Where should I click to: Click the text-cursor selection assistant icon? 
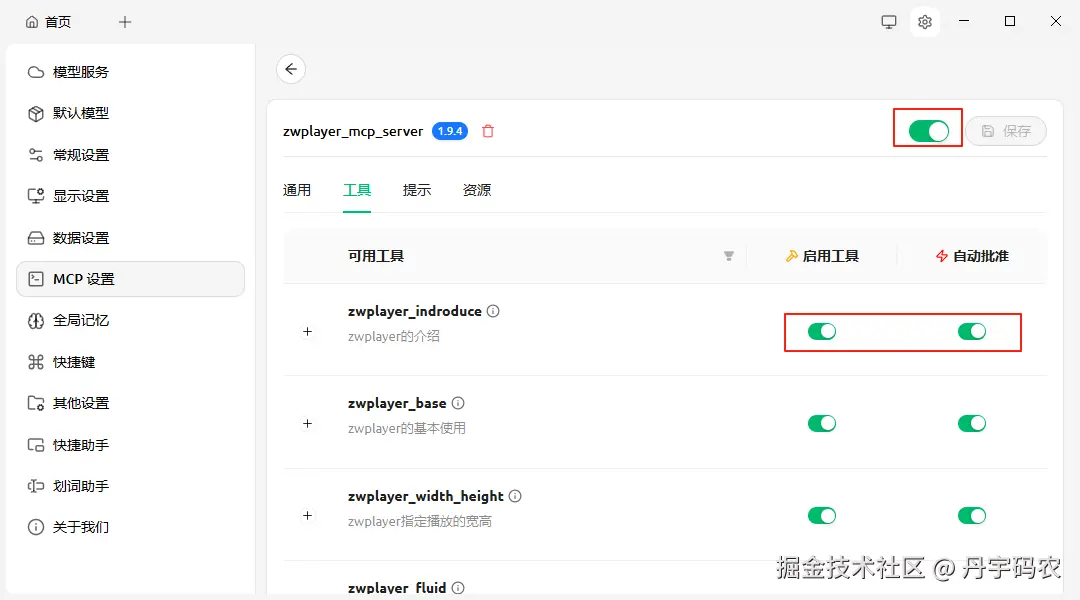point(36,486)
